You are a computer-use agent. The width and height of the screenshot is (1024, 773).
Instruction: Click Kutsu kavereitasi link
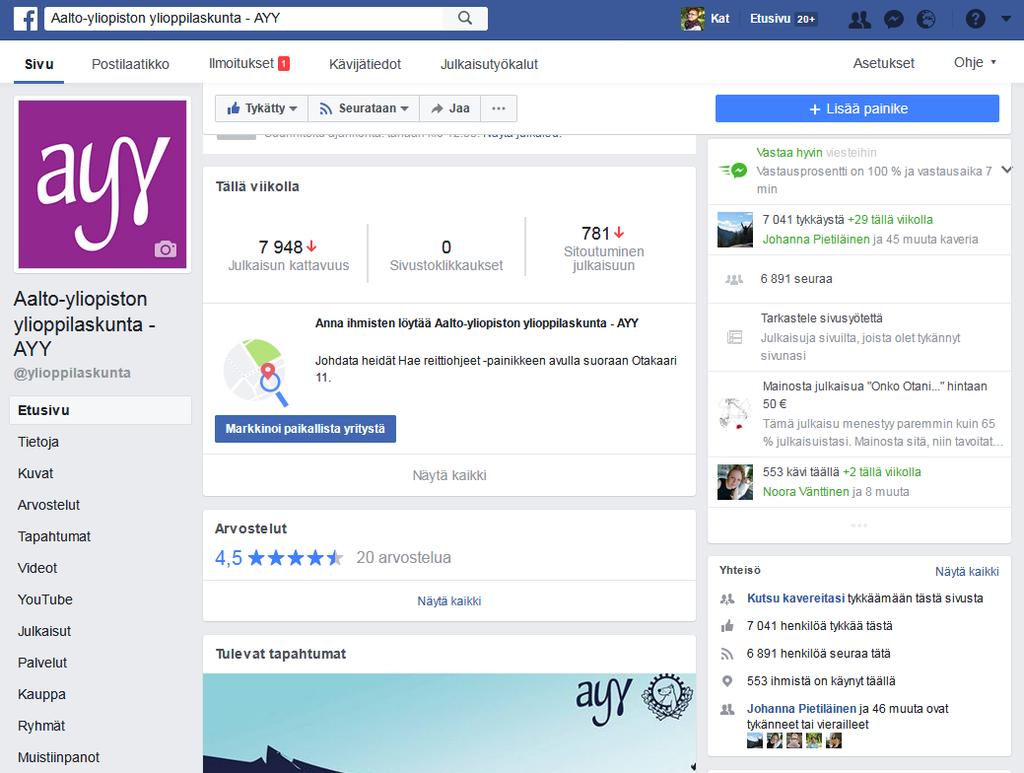[x=795, y=598]
